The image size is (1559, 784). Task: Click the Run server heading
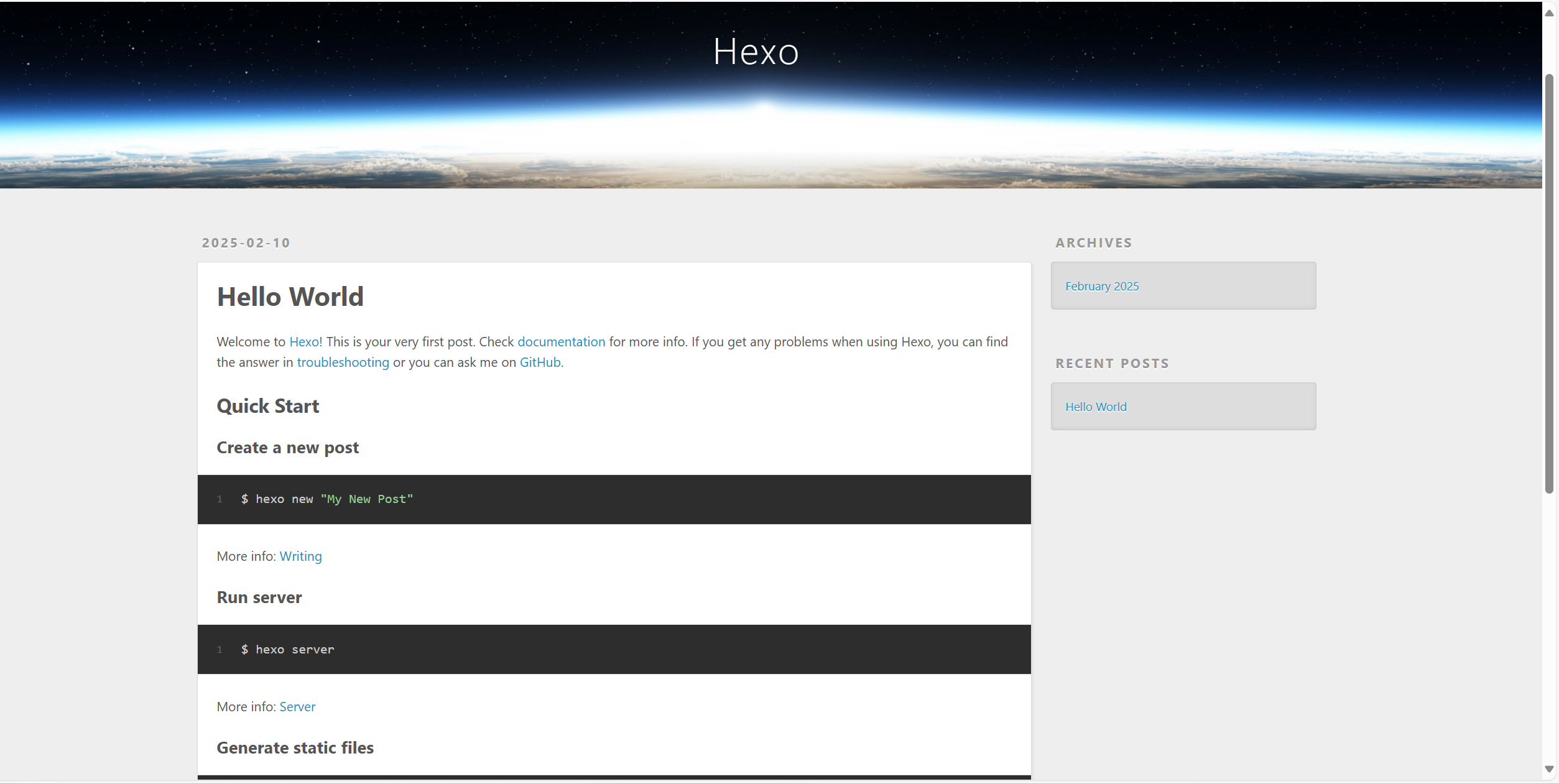259,597
